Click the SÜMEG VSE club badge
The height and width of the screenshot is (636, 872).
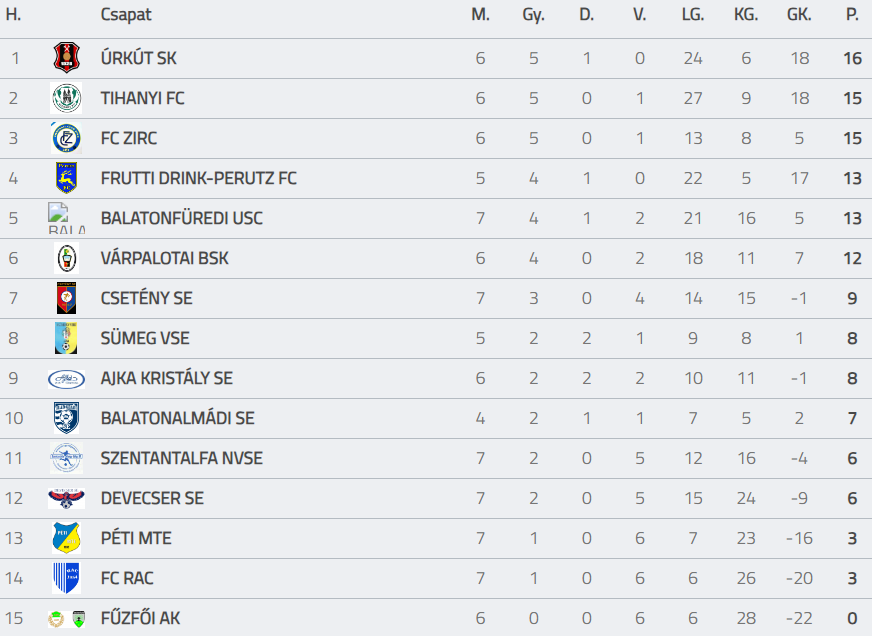pos(66,338)
